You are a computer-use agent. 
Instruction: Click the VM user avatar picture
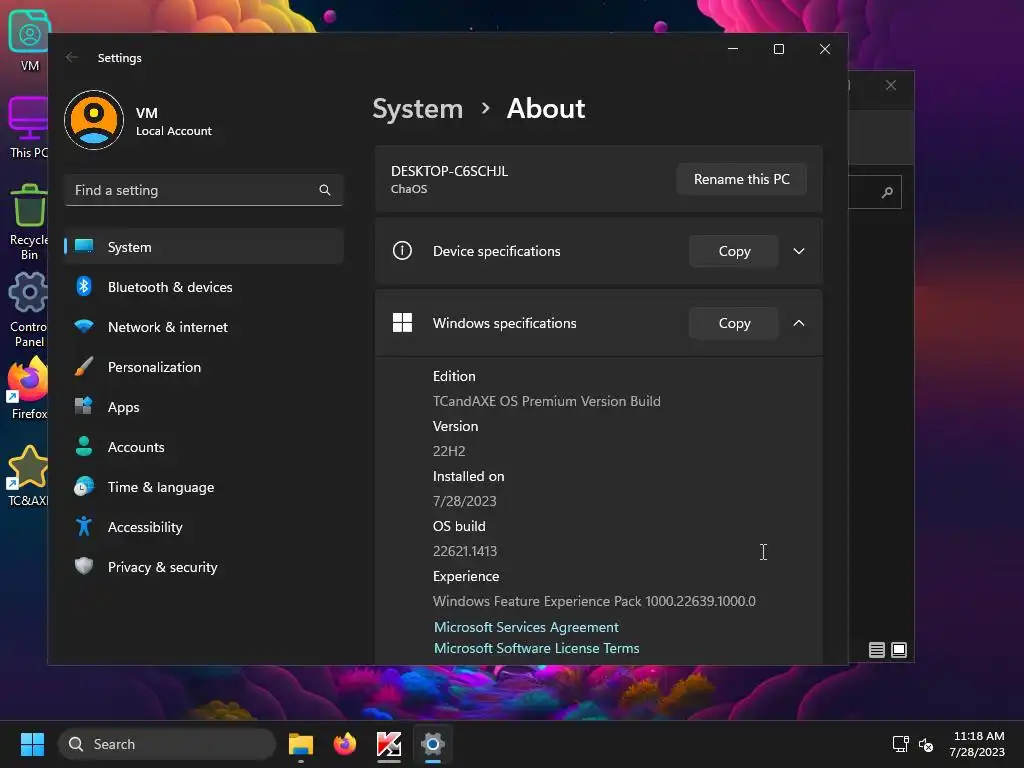pyautogui.click(x=94, y=120)
